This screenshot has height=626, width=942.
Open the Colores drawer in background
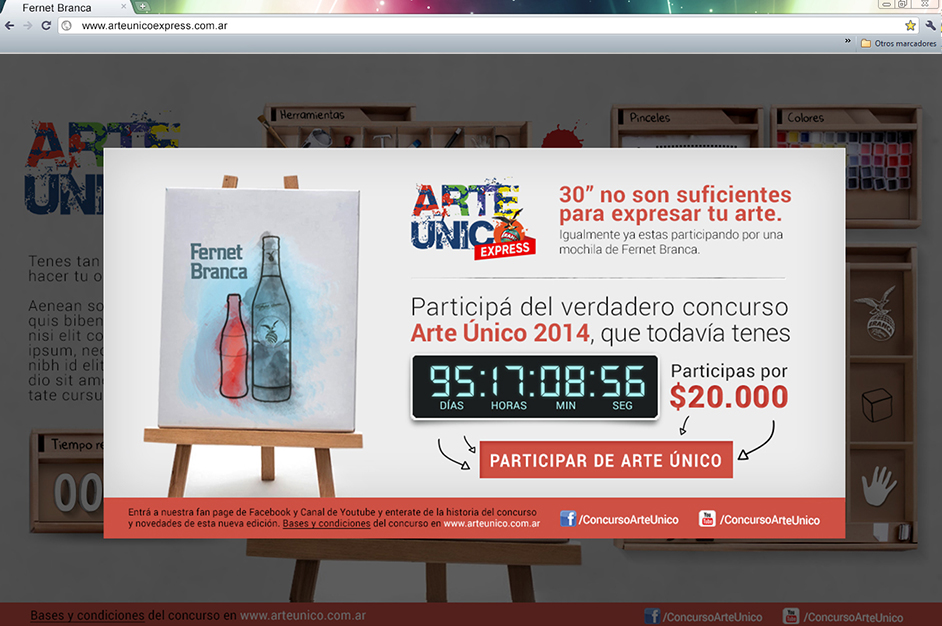point(845,117)
